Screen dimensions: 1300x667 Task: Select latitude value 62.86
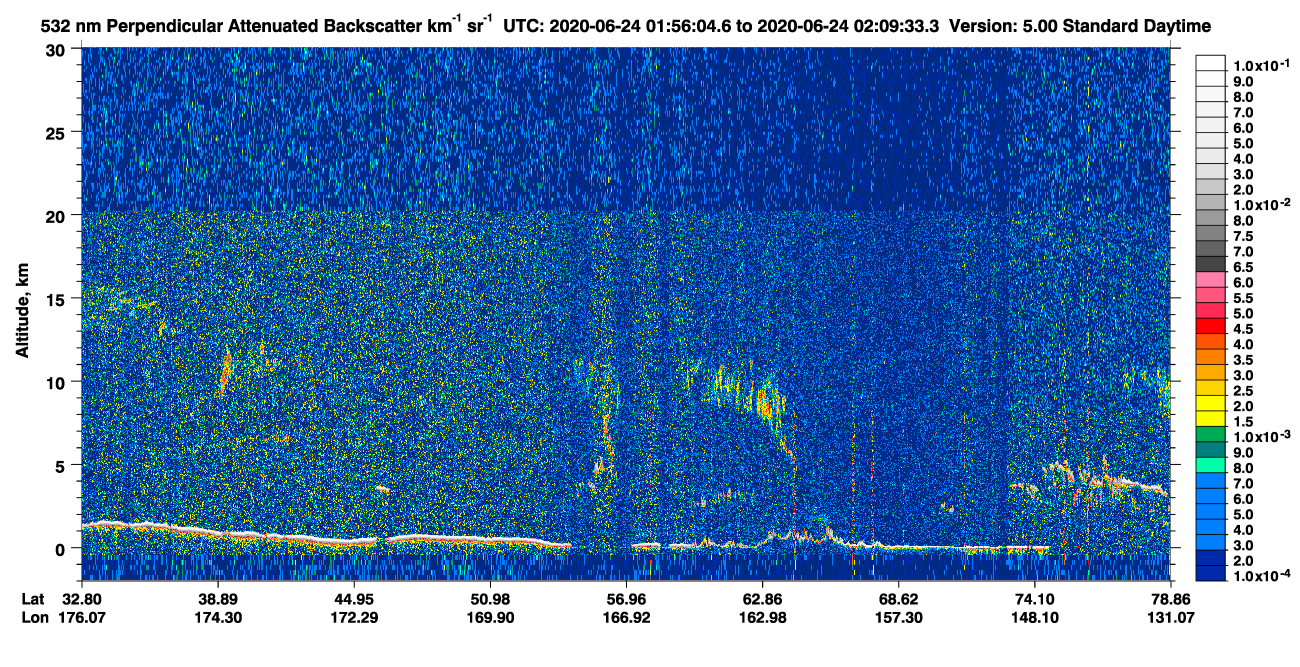[x=762, y=599]
